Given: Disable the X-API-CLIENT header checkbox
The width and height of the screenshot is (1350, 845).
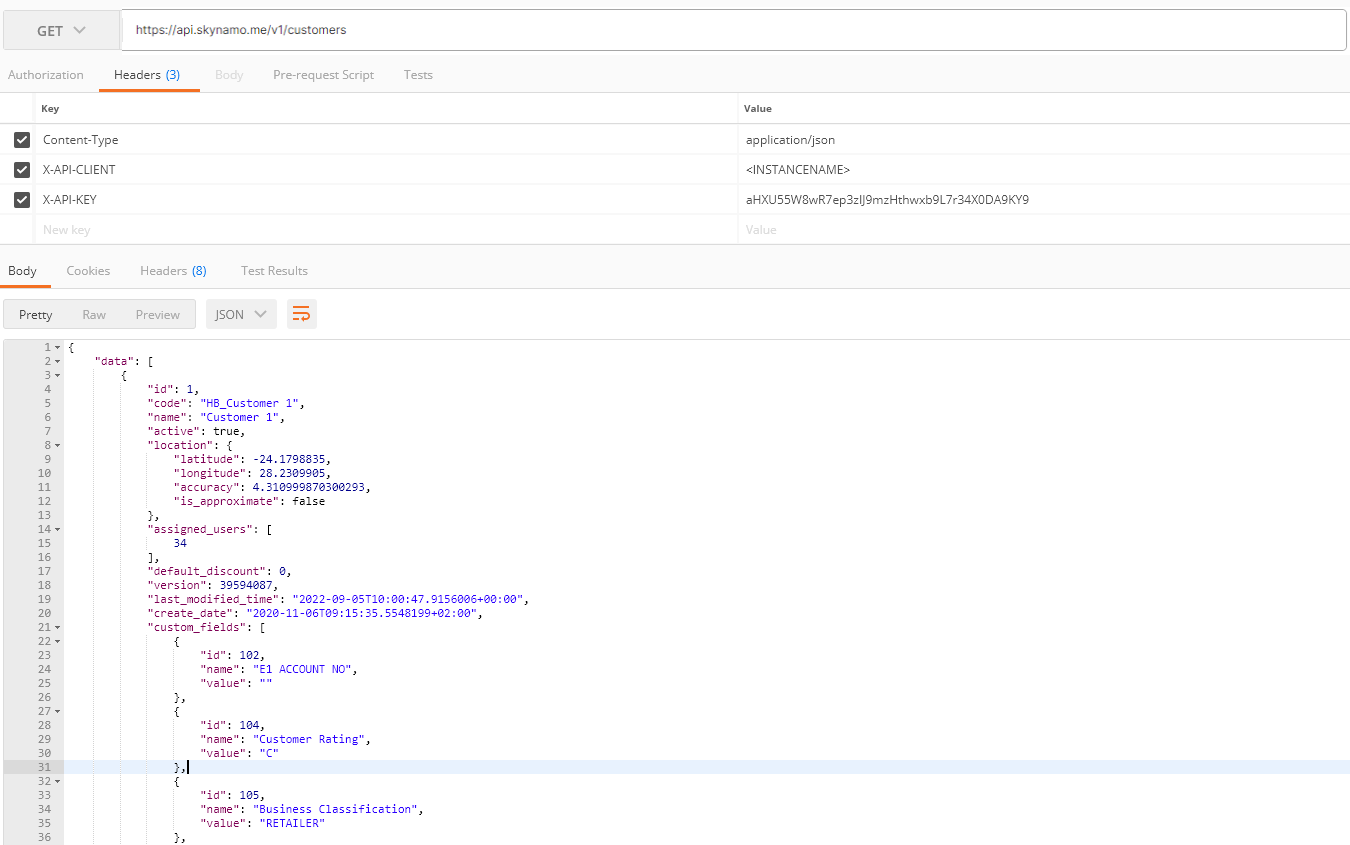Looking at the screenshot, I should pos(22,170).
